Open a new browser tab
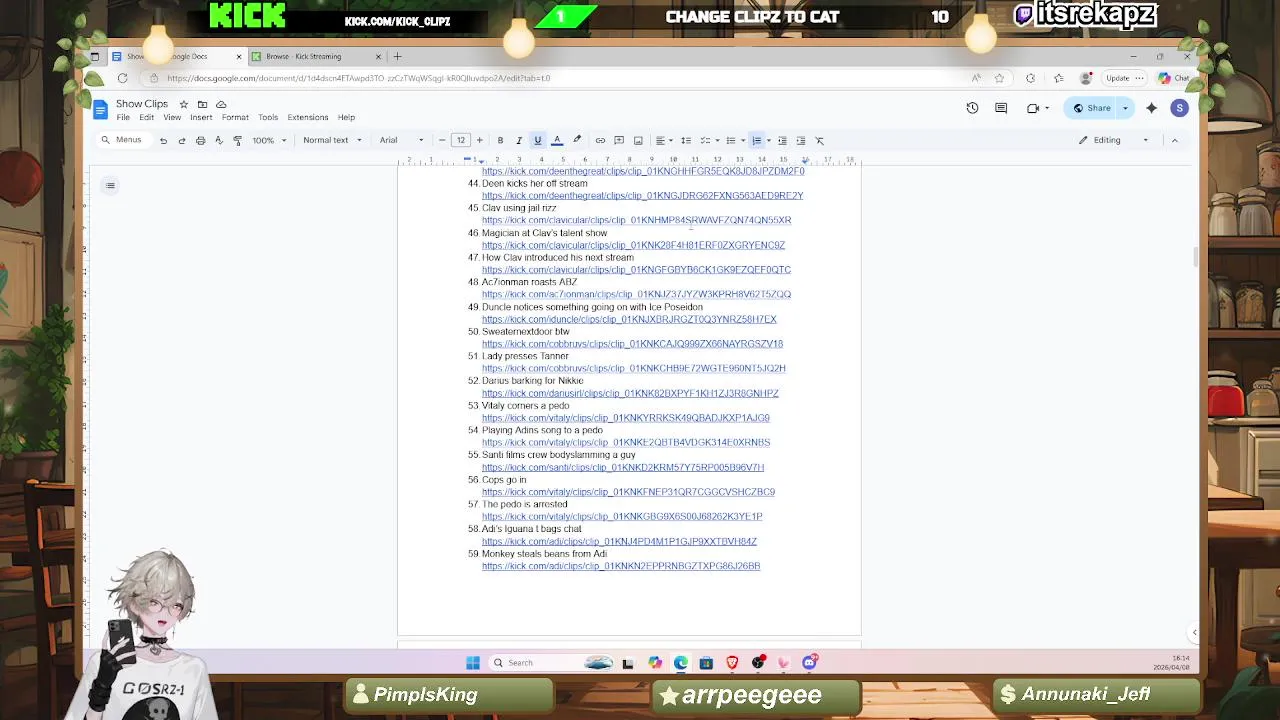 (397, 56)
